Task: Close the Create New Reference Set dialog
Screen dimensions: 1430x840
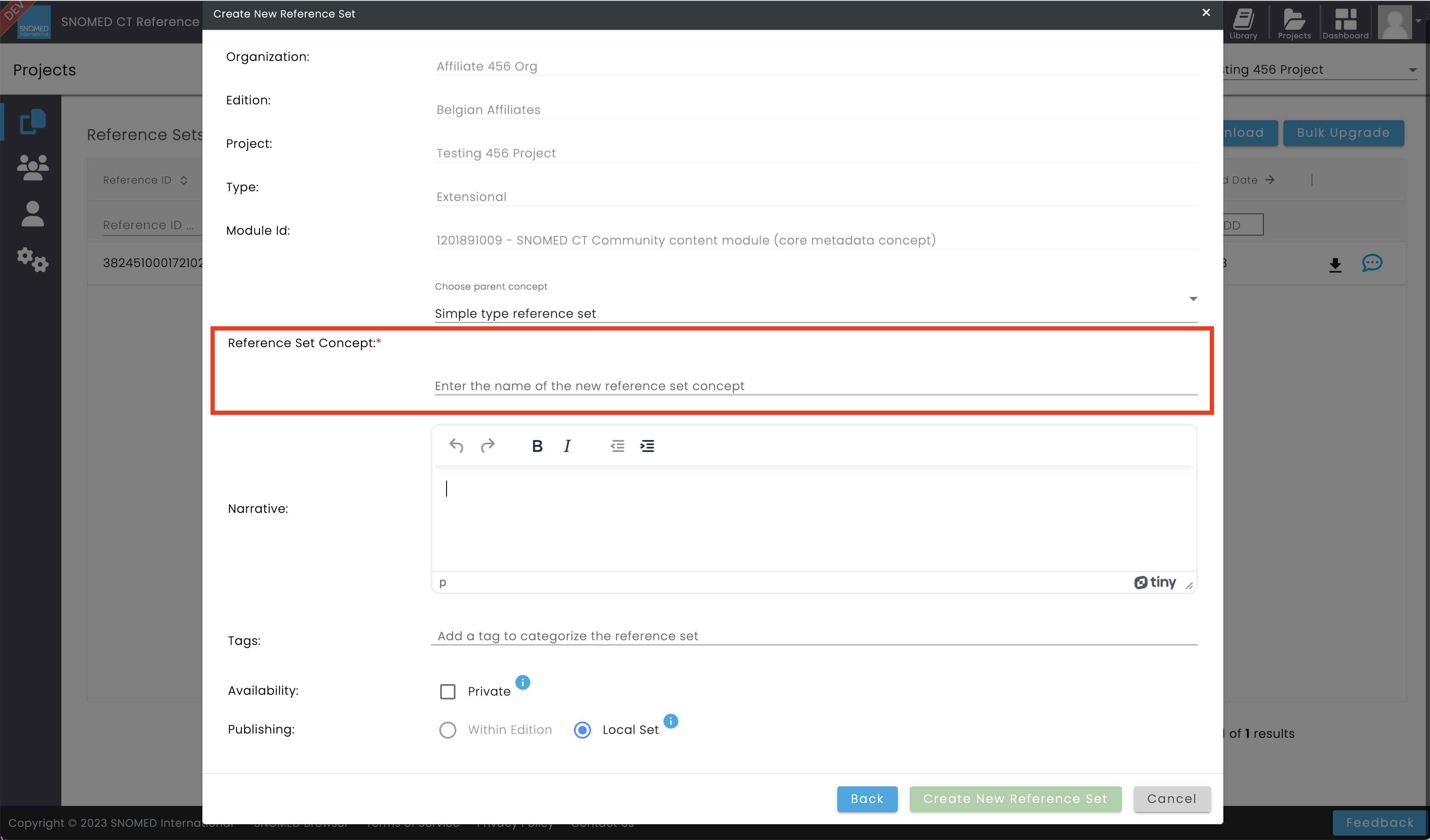Action: click(1206, 12)
